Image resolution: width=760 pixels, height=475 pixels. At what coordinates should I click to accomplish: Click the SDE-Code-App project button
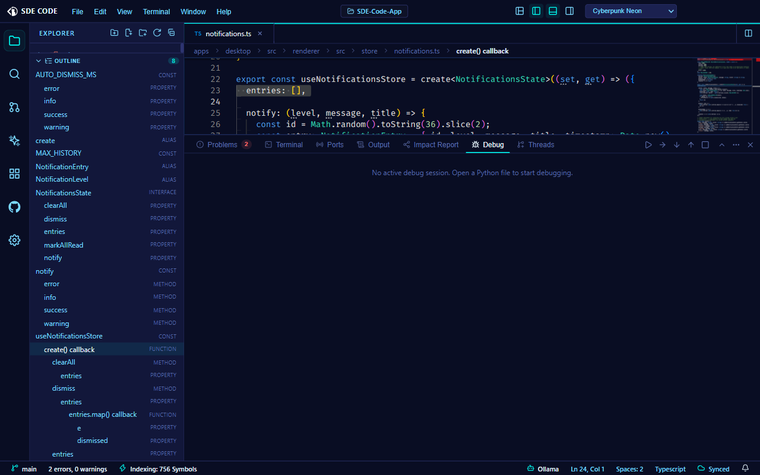(x=374, y=11)
